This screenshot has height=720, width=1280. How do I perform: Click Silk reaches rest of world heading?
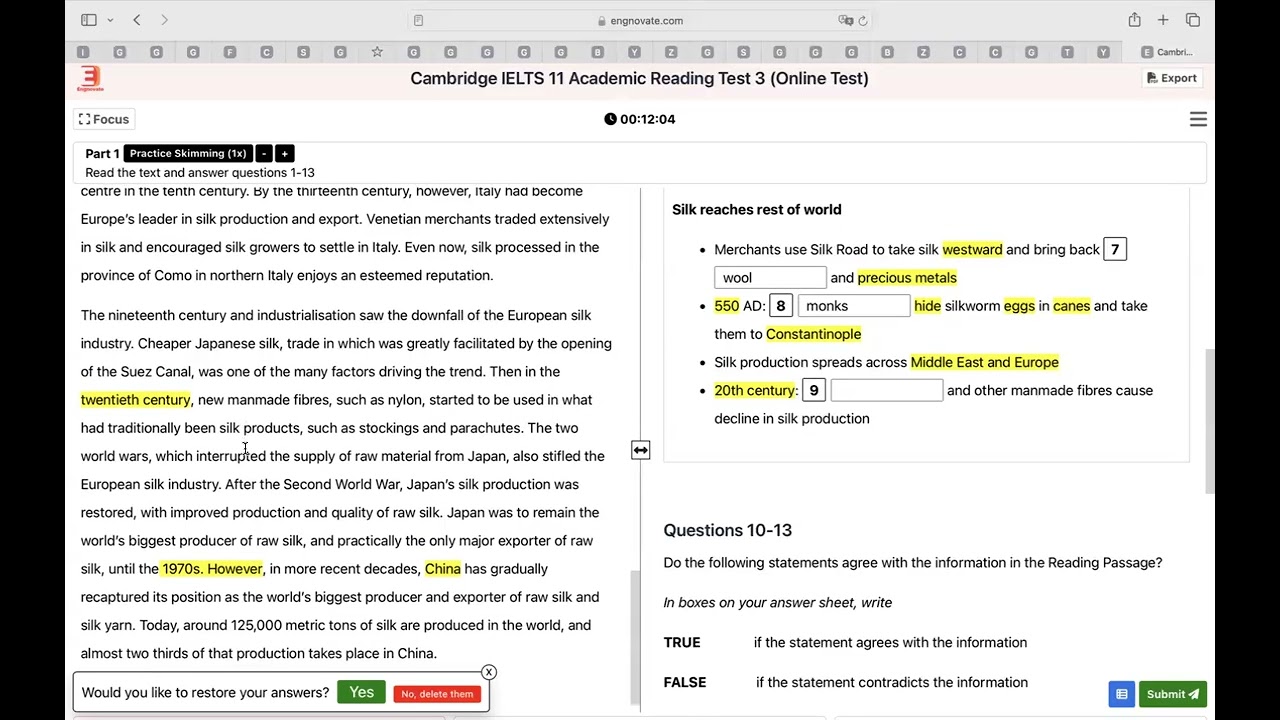(x=757, y=209)
